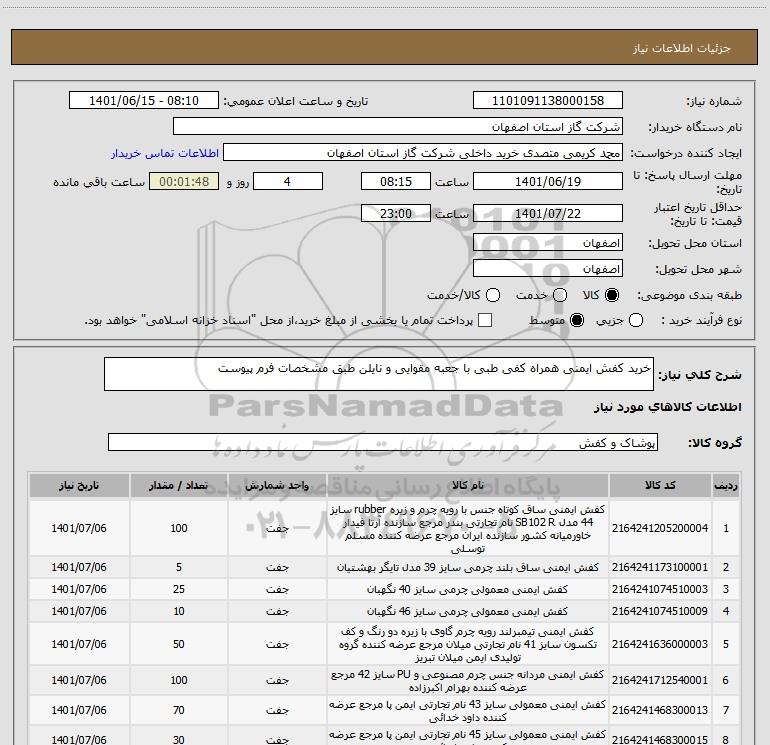Click product code 2164241173100001
Image resolution: width=770 pixels, height=745 pixels.
660,567
